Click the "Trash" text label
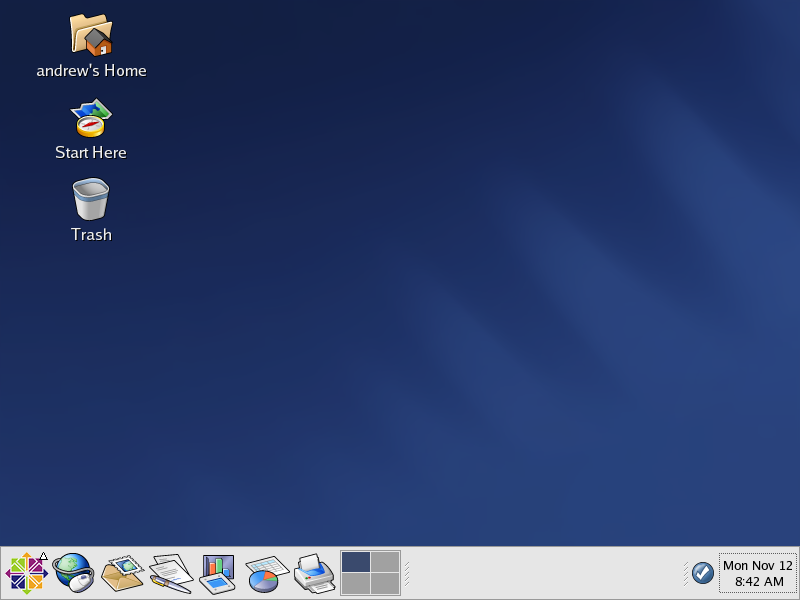The width and height of the screenshot is (800, 600). (x=91, y=235)
